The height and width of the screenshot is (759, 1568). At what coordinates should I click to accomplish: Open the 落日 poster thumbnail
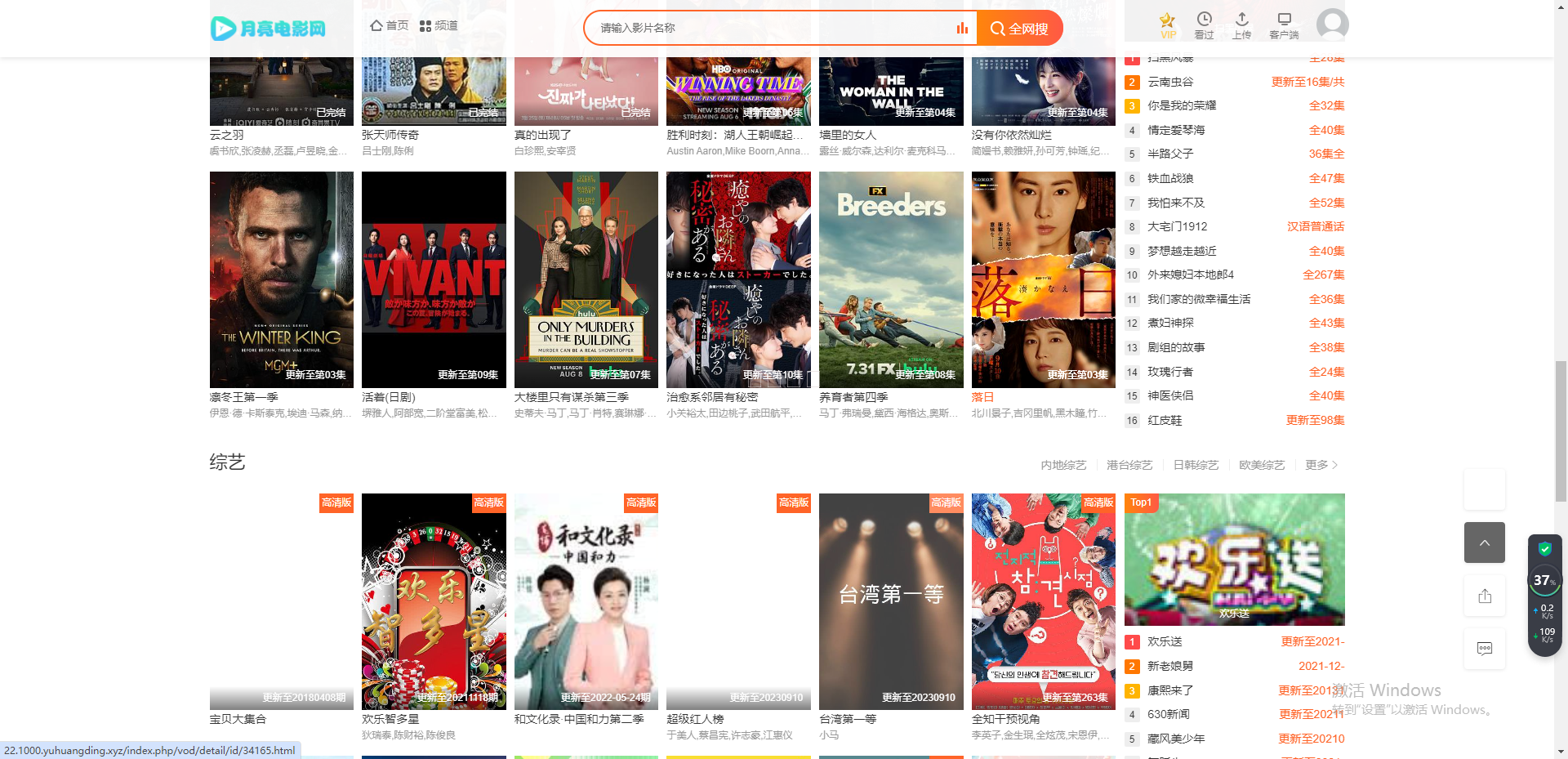(x=1044, y=279)
